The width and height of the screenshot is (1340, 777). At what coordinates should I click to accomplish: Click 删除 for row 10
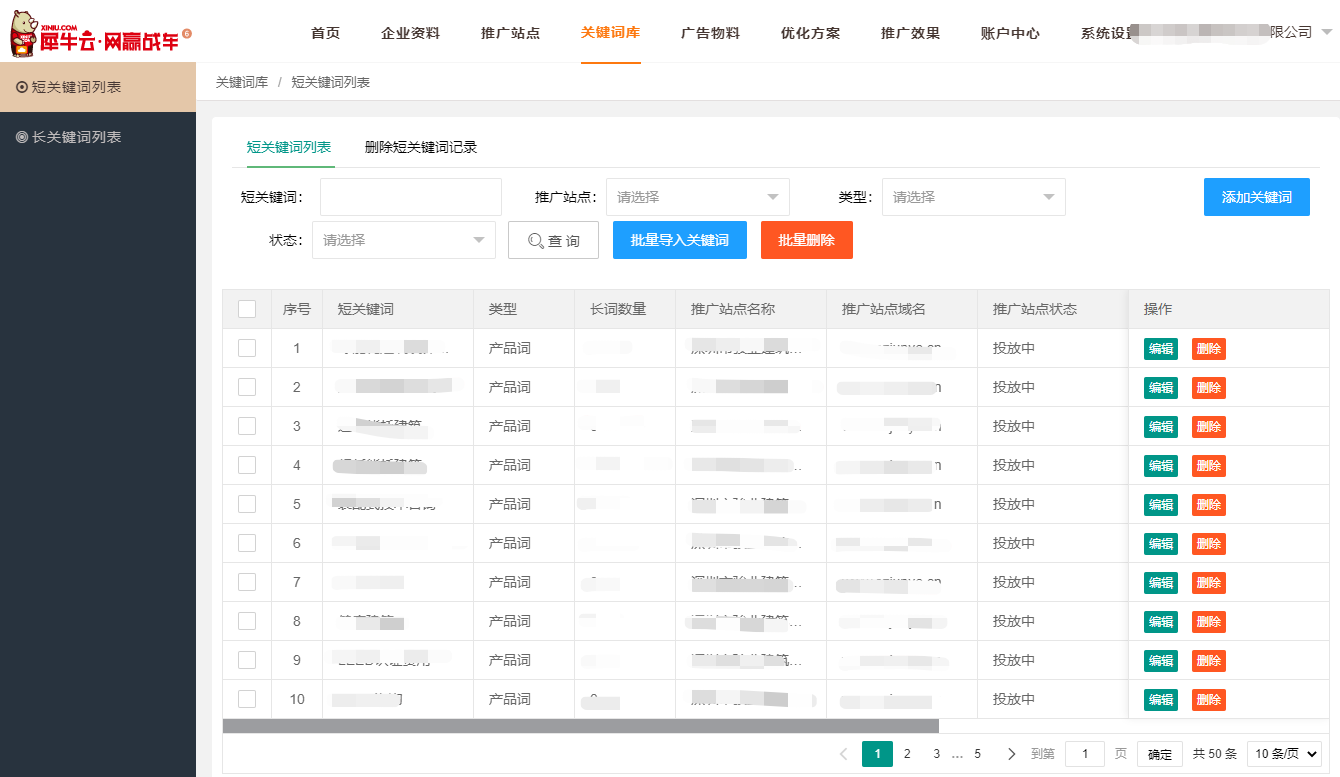[1209, 700]
